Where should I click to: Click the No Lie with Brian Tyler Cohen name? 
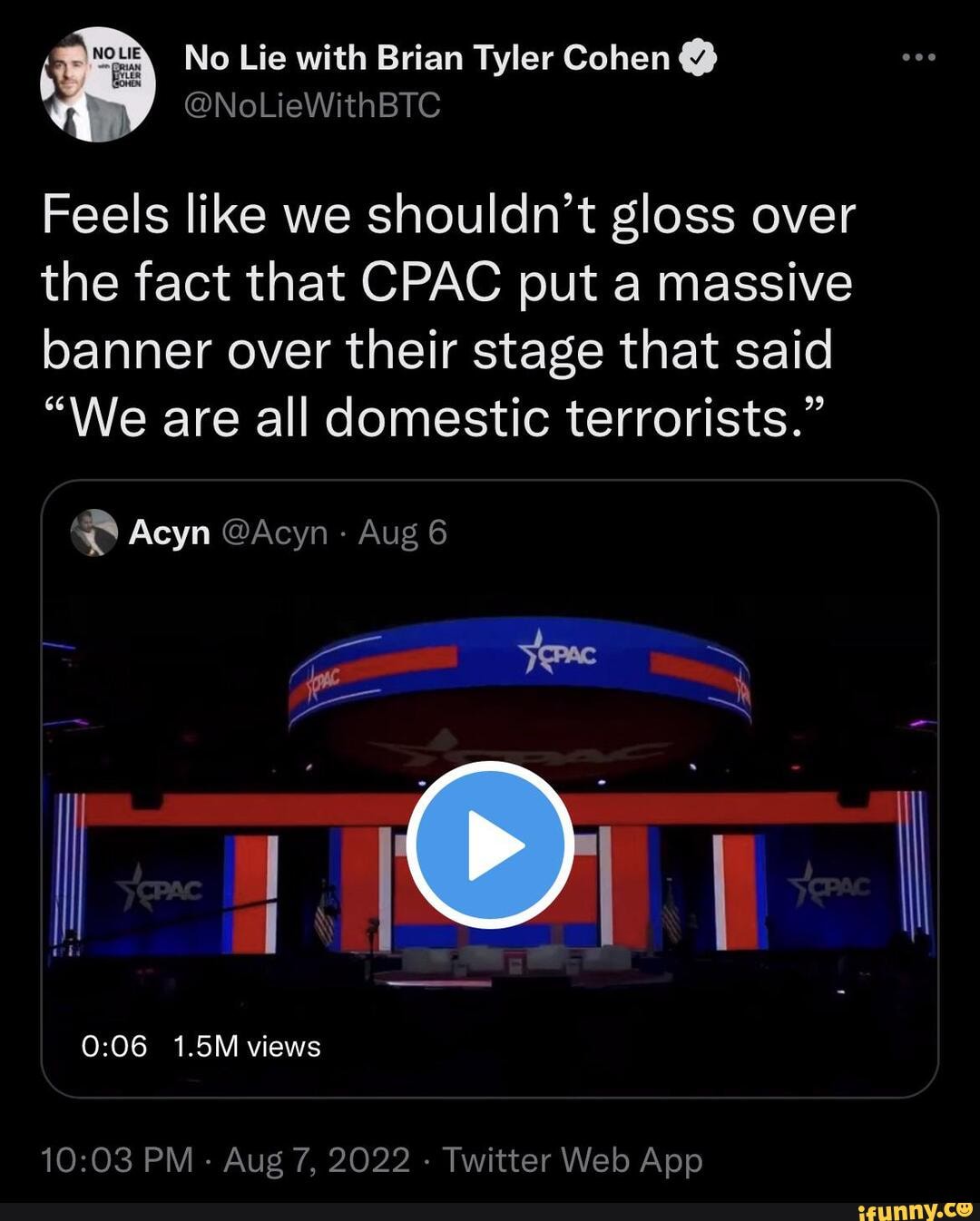point(426,59)
